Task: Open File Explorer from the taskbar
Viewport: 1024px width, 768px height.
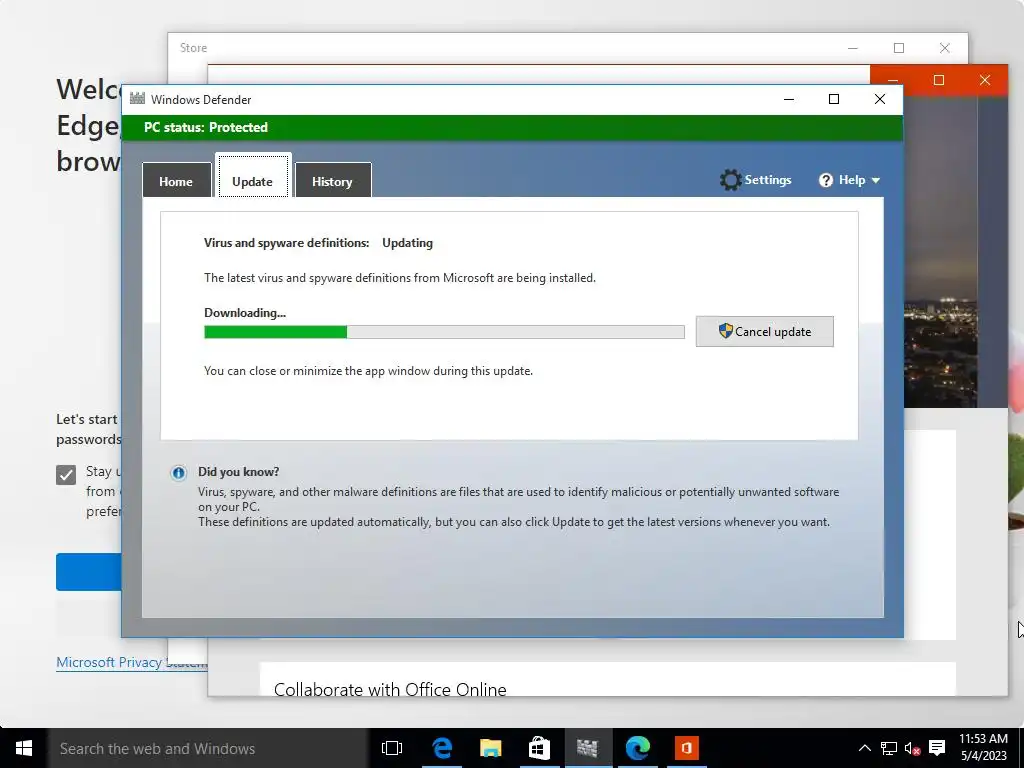Action: 490,748
